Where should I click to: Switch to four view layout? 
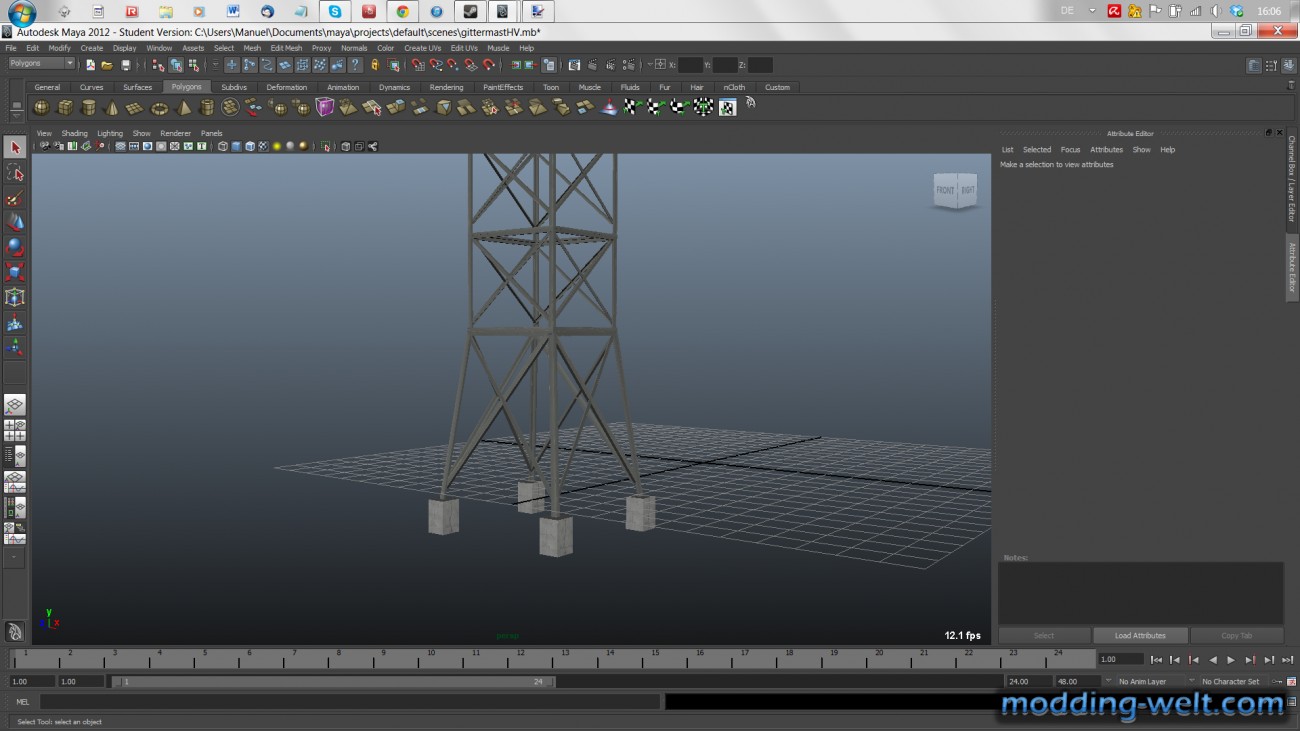(x=15, y=430)
